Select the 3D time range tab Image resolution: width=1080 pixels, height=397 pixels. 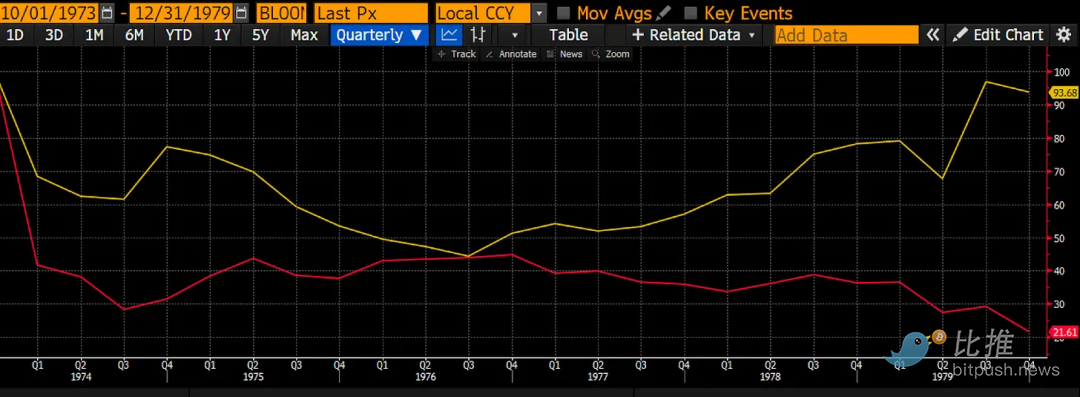[x=54, y=34]
